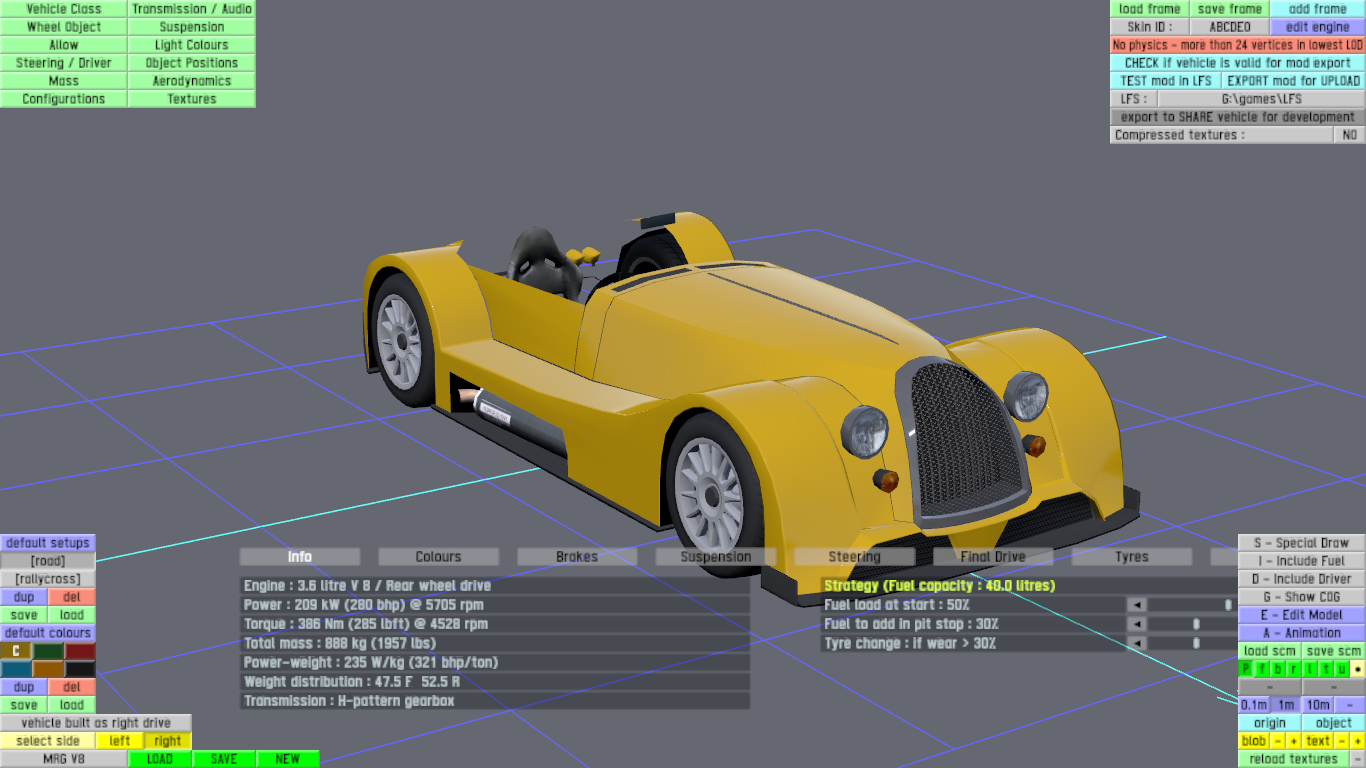Viewport: 1366px width, 768px height.
Task: Toggle the f view letter button
Action: (x=1262, y=669)
